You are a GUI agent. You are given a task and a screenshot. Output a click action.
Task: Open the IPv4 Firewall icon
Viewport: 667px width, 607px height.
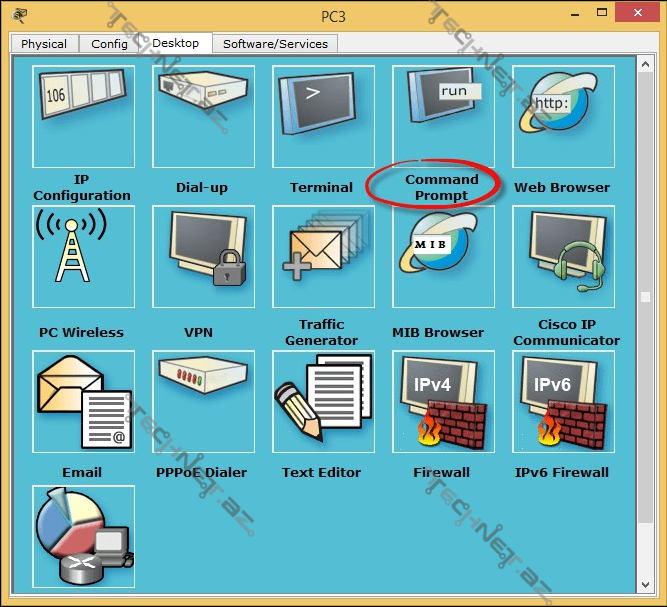(442, 401)
